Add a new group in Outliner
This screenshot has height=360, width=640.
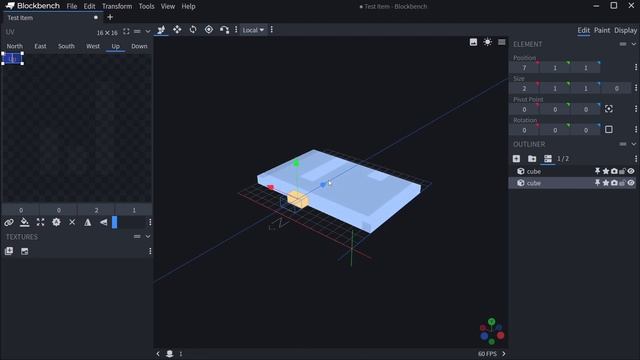coord(532,158)
